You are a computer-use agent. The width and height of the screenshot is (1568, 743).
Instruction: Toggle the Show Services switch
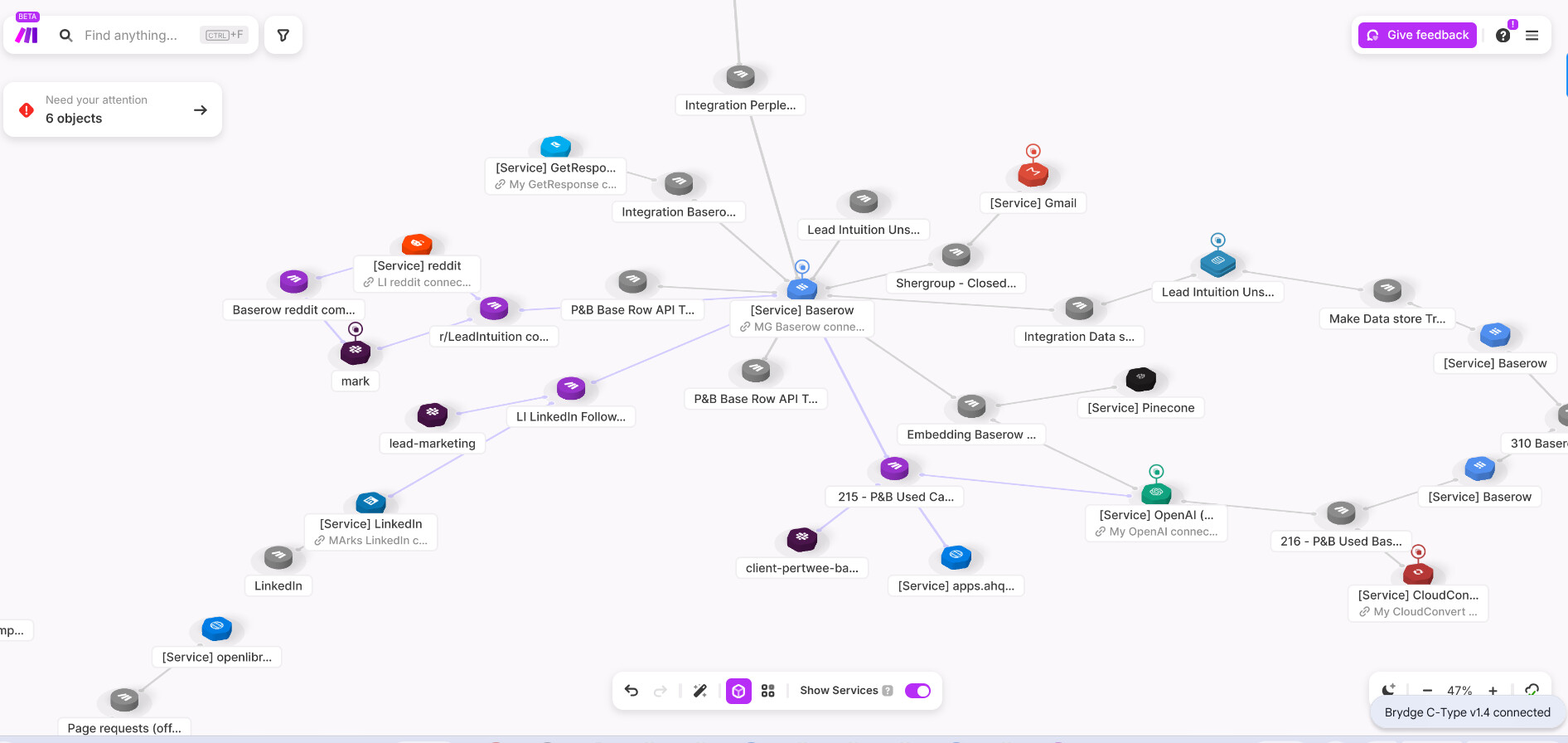pyautogui.click(x=917, y=691)
